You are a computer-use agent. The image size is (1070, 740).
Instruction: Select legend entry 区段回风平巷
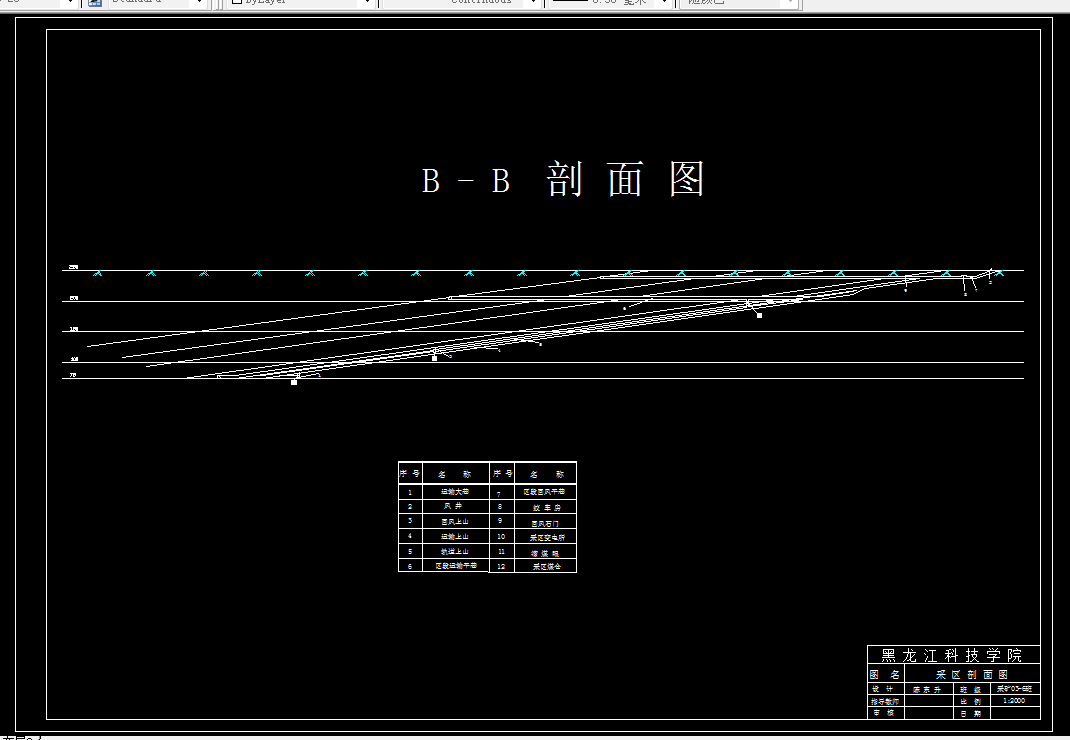click(x=544, y=492)
